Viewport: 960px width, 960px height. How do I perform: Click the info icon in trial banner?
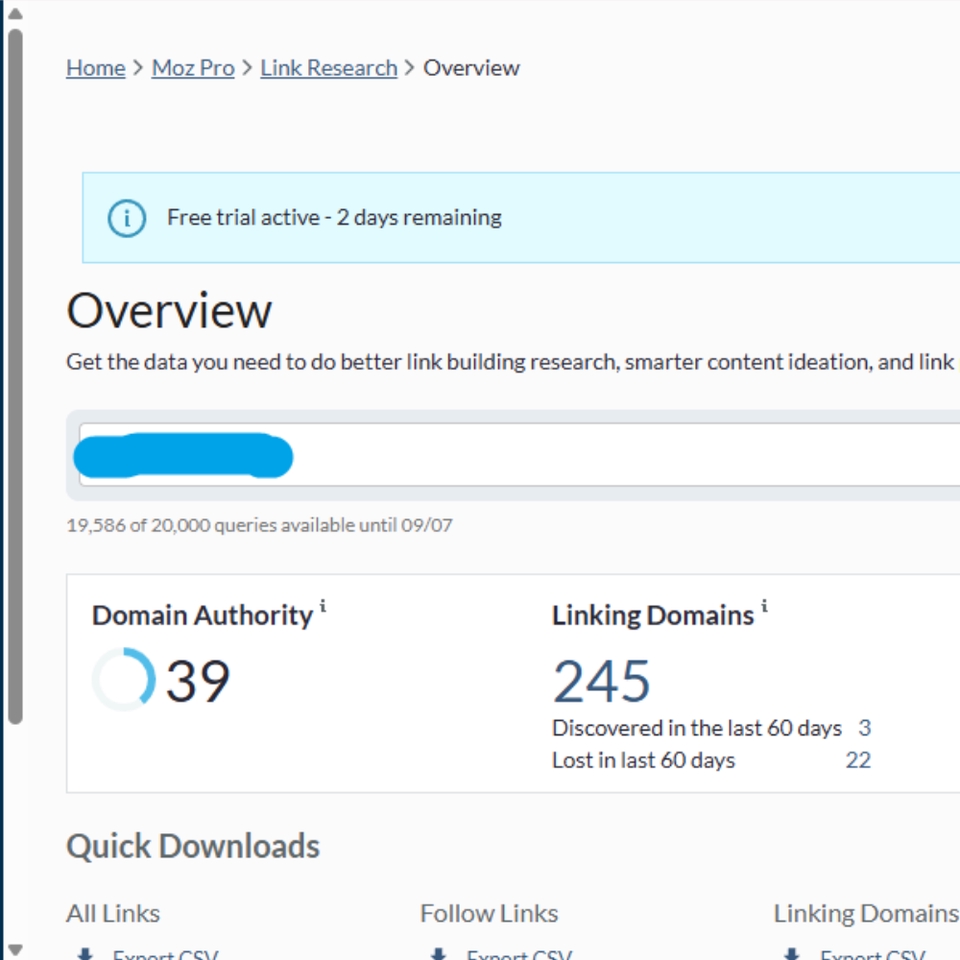[127, 218]
